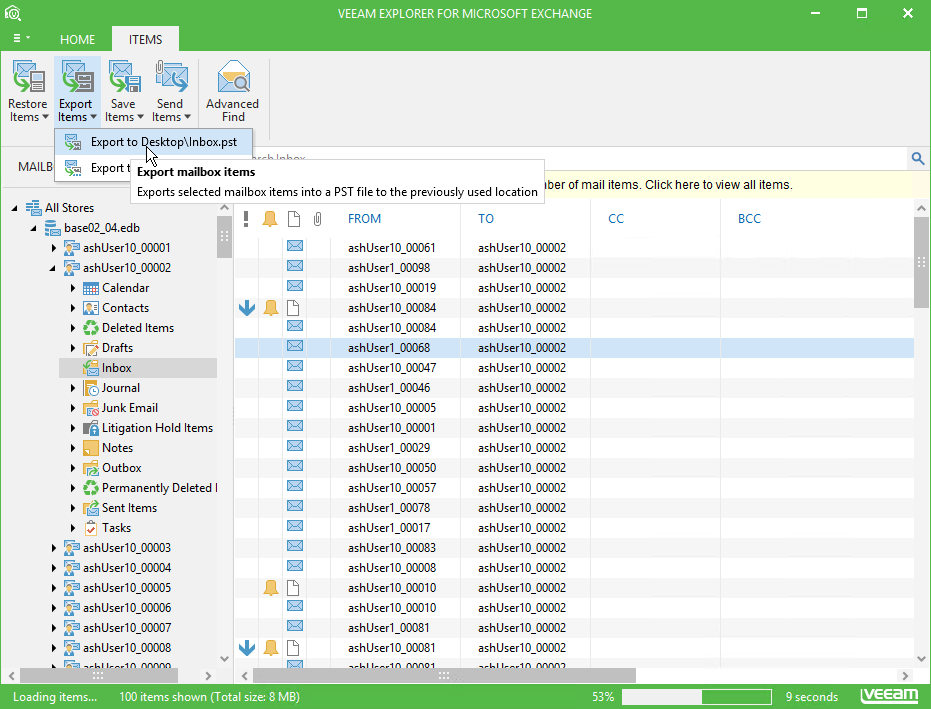Sort by the attachment paperclip column
This screenshot has width=931, height=709.
pos(318,219)
